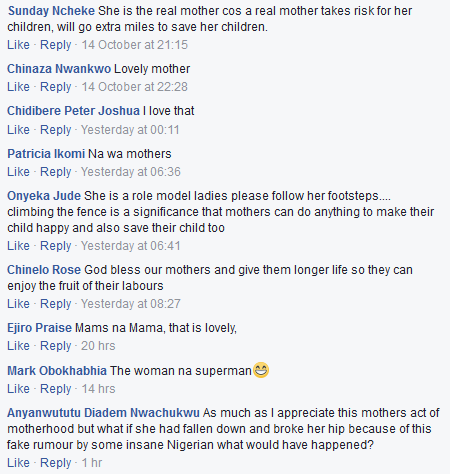Image resolution: width=450 pixels, height=474 pixels.
Task: Like Chidibere Peter Joshua's comment
Action: pos(18,130)
